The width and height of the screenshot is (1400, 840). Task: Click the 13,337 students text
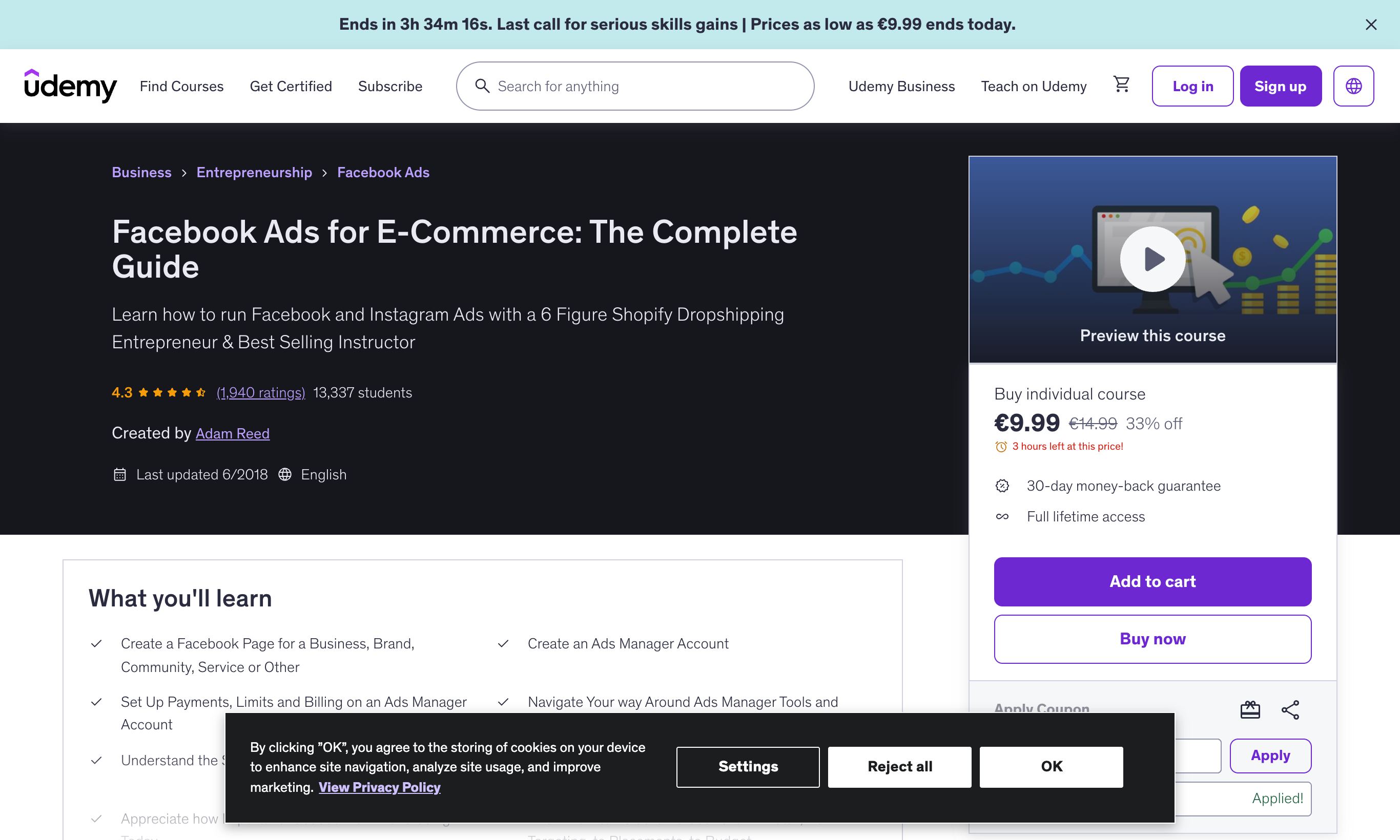pyautogui.click(x=362, y=392)
